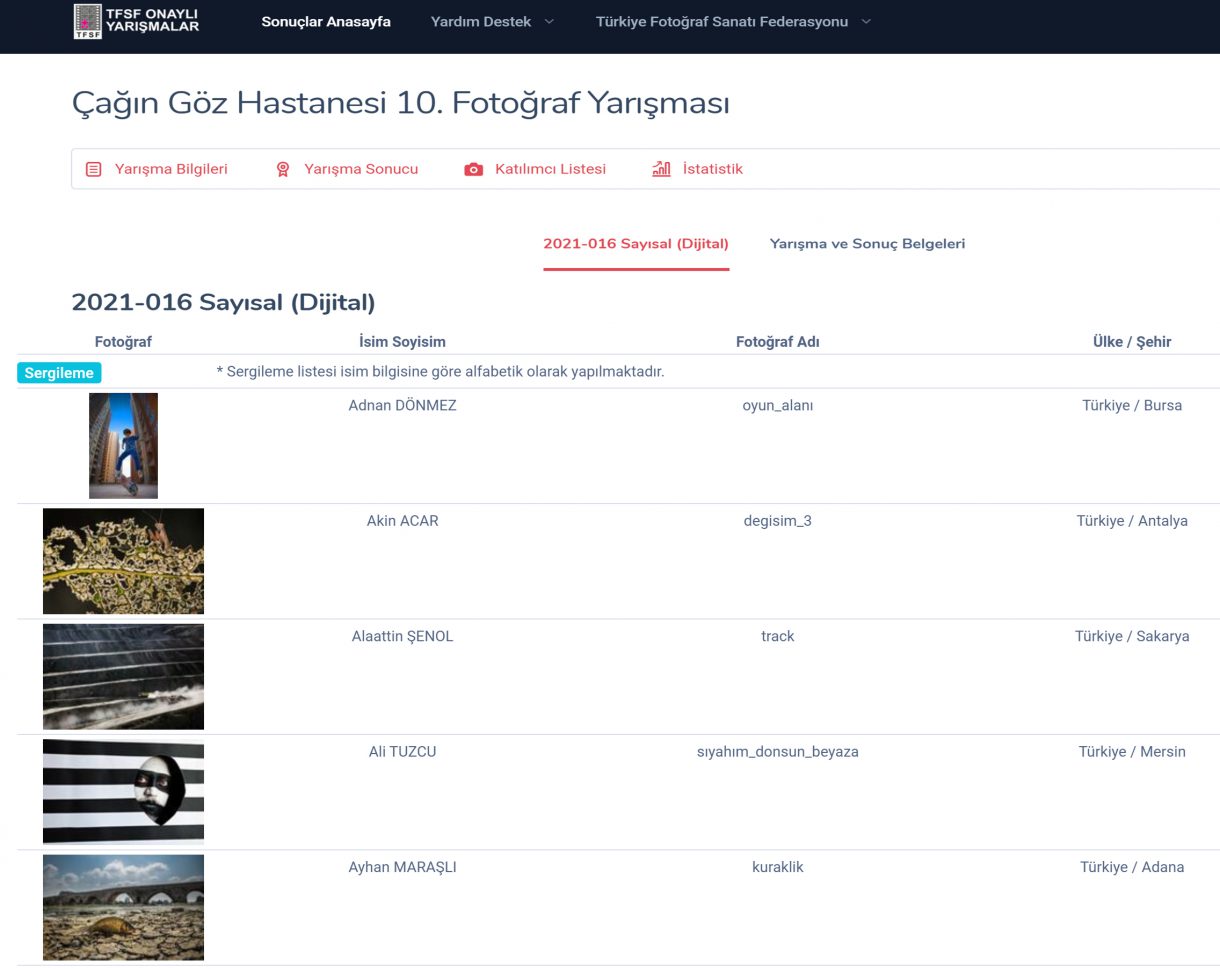Viewport: 1220px width, 969px height.
Task: Click the chevron beside Yardım Destek
Action: (x=548, y=22)
